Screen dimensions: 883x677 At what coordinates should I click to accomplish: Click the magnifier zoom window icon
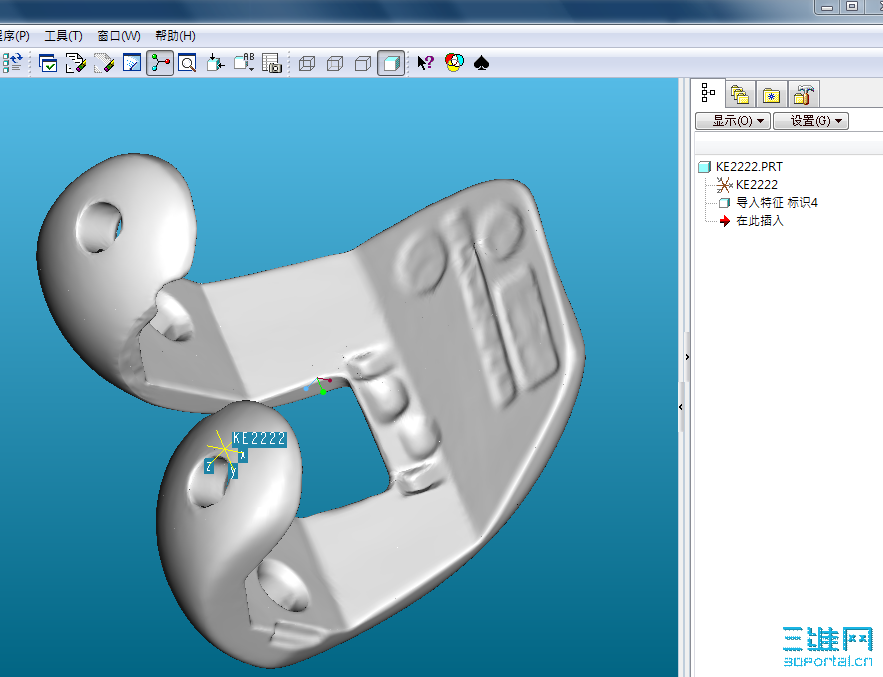coord(187,63)
